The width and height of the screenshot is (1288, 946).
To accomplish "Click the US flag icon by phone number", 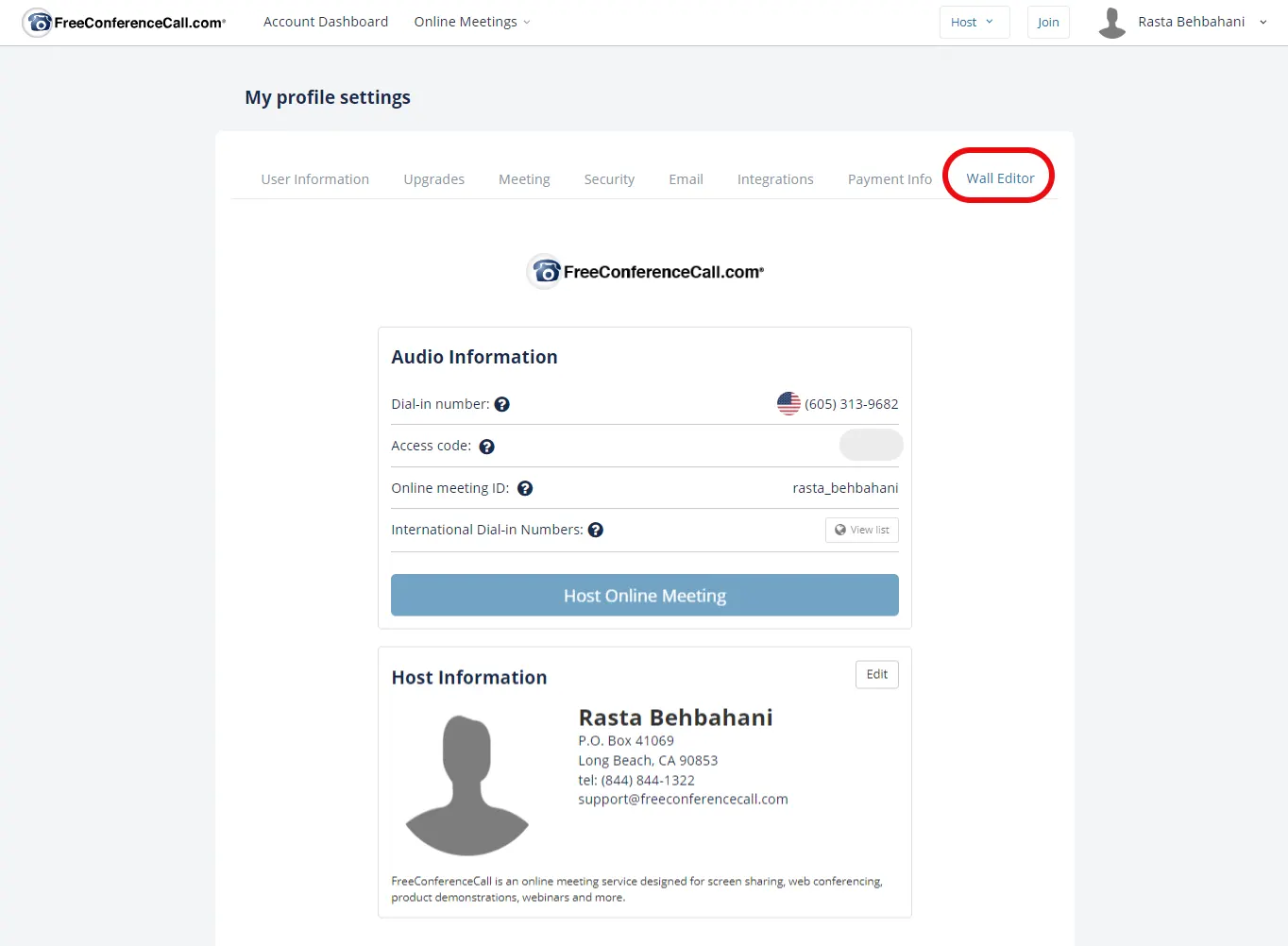I will pyautogui.click(x=788, y=404).
